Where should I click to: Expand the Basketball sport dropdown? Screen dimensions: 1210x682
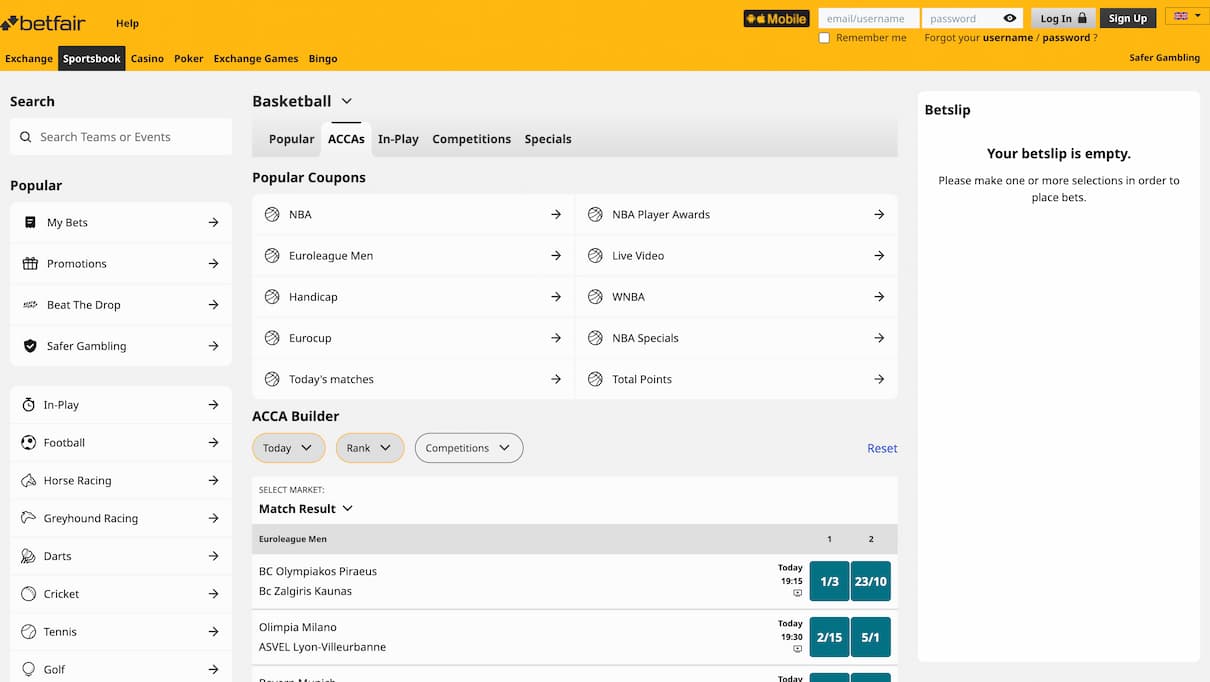point(346,101)
